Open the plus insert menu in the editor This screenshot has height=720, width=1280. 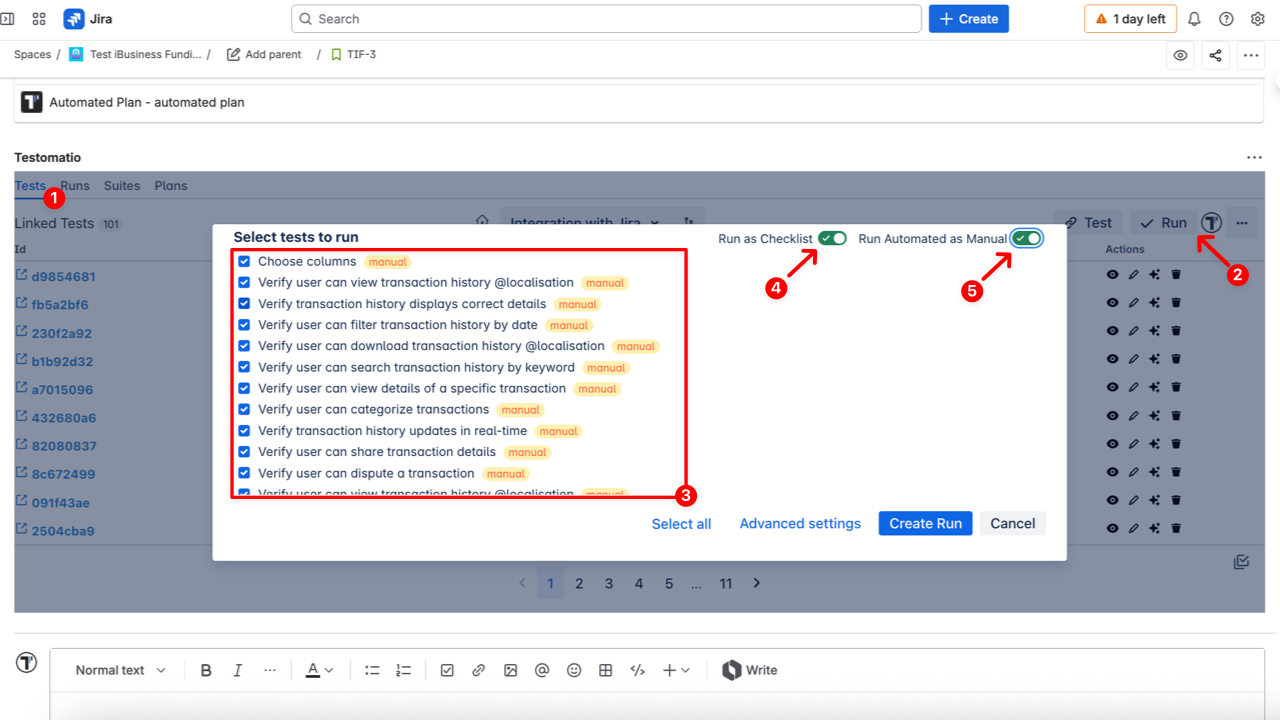tap(668, 670)
